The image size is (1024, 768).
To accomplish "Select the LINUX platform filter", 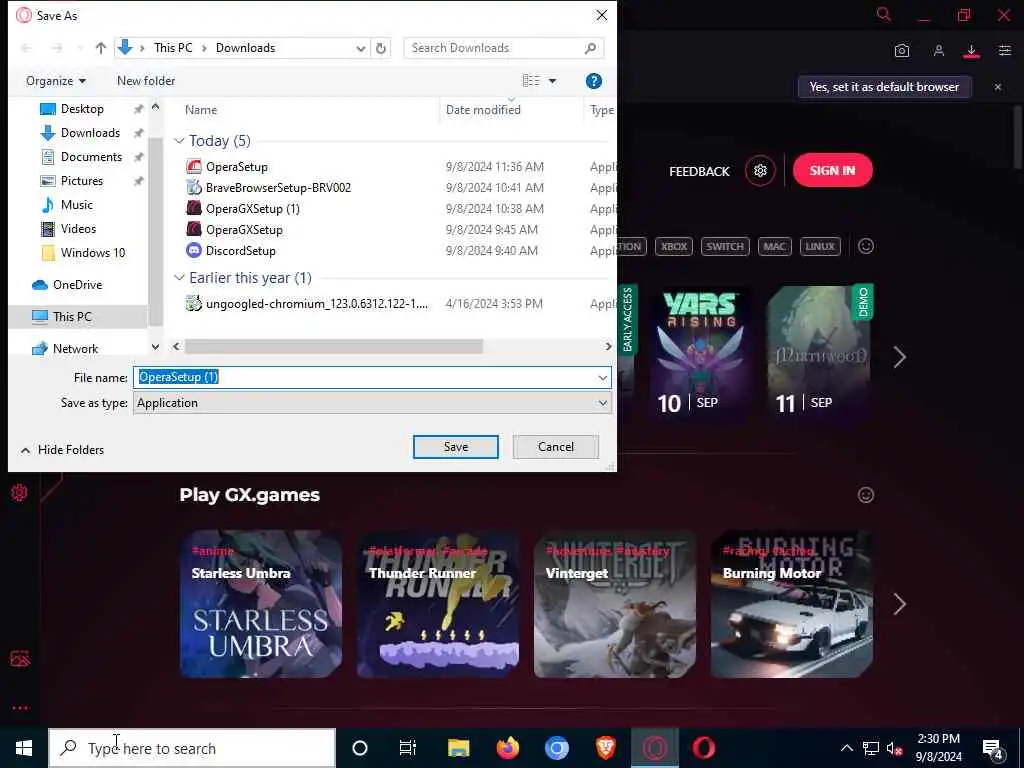I will click(820, 246).
